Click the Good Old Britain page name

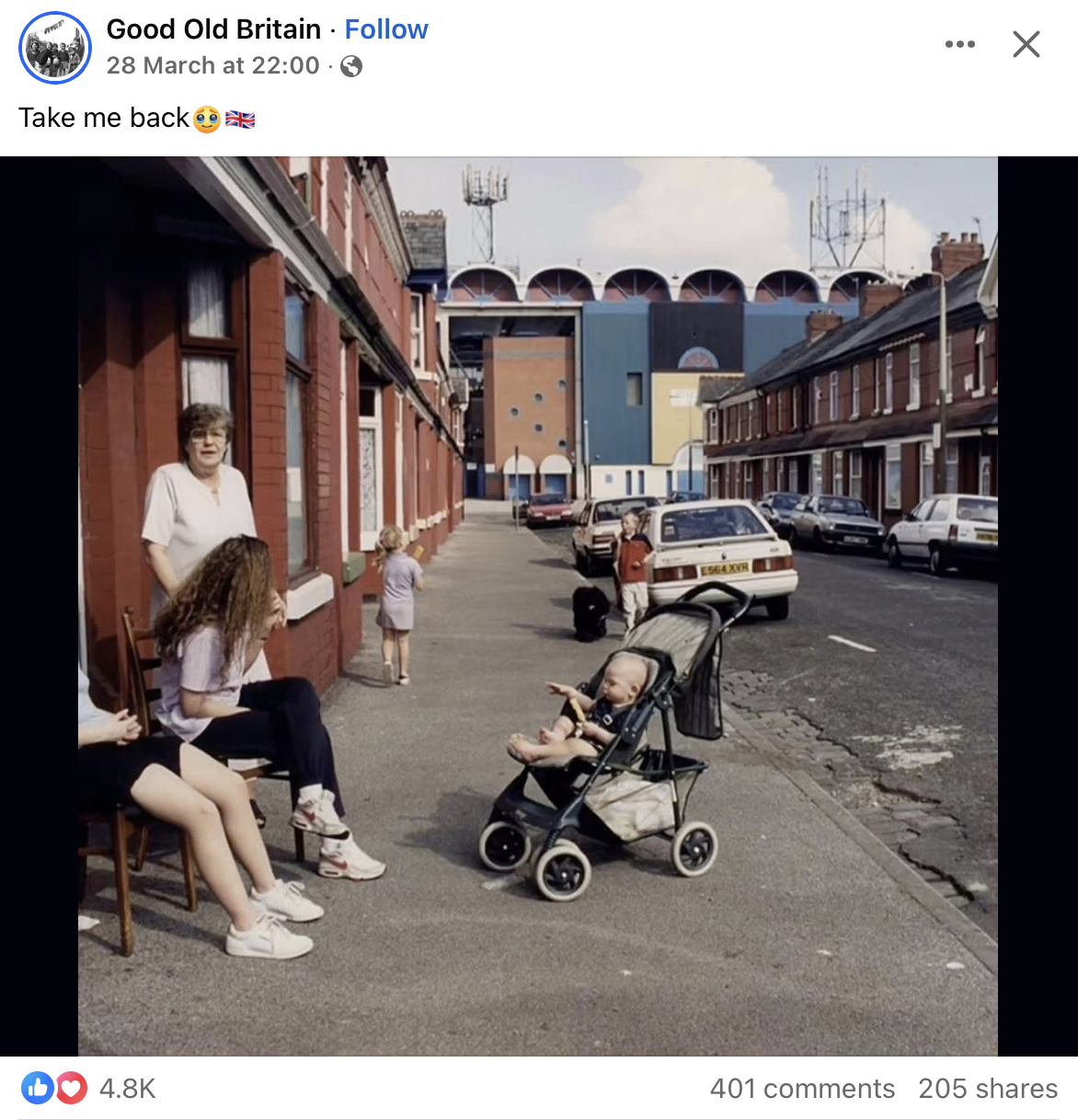click(213, 29)
